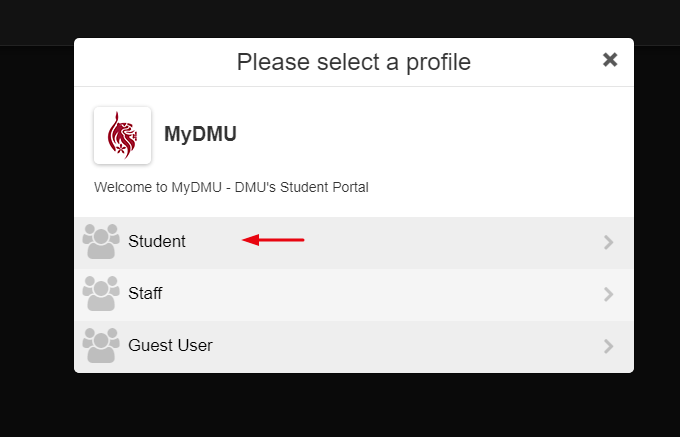Expand the Staff row chevron

(x=608, y=294)
